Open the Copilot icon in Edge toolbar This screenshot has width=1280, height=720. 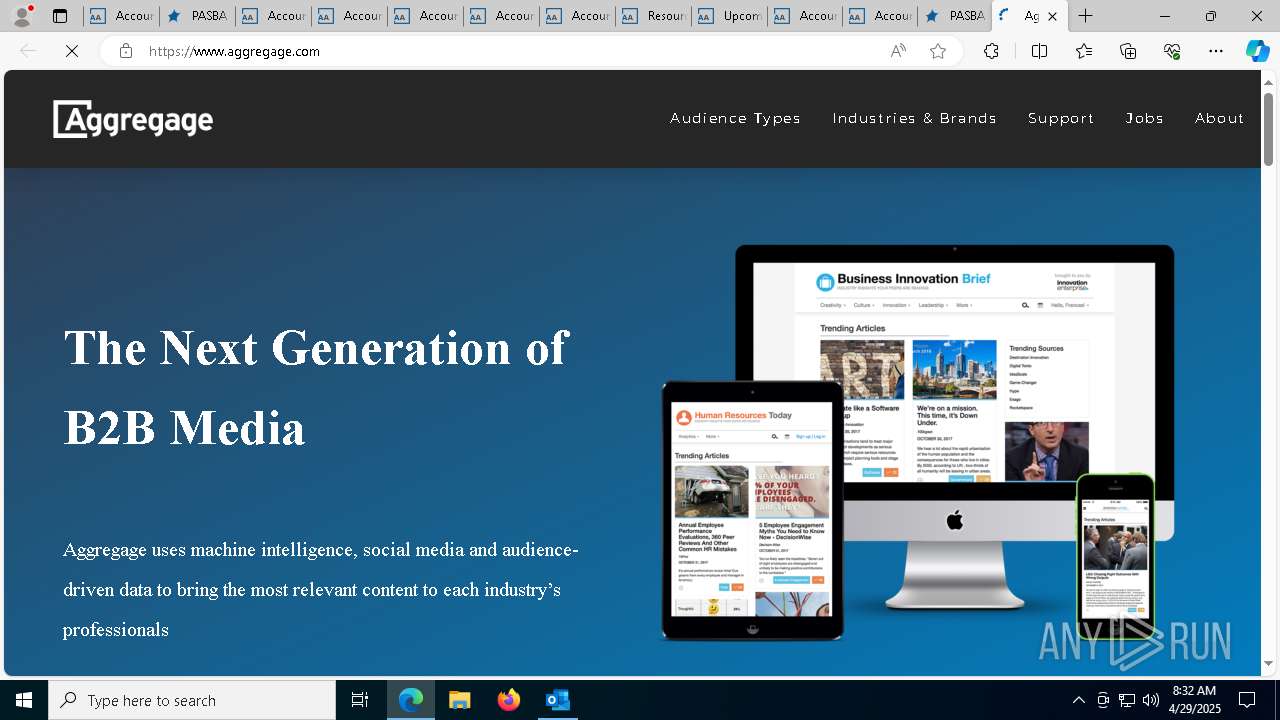click(1257, 51)
